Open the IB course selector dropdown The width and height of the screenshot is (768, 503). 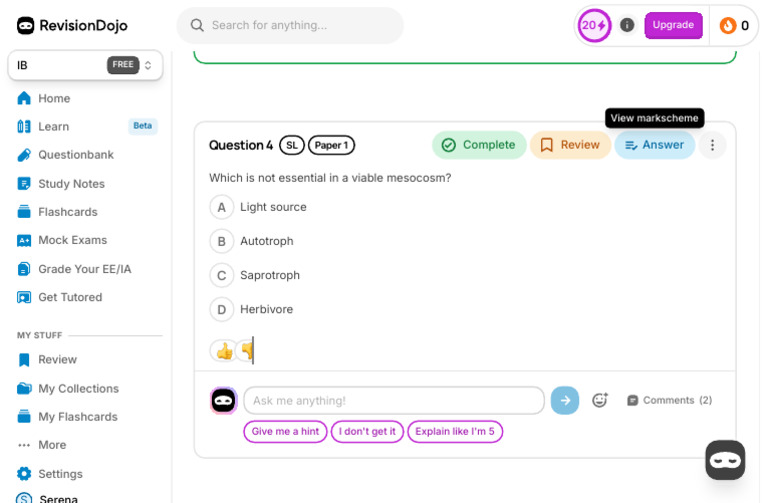(85, 65)
